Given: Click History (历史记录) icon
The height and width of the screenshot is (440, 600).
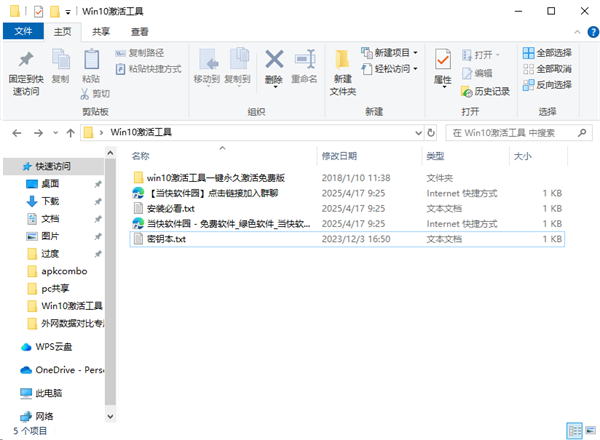Looking at the screenshot, I should (467, 91).
